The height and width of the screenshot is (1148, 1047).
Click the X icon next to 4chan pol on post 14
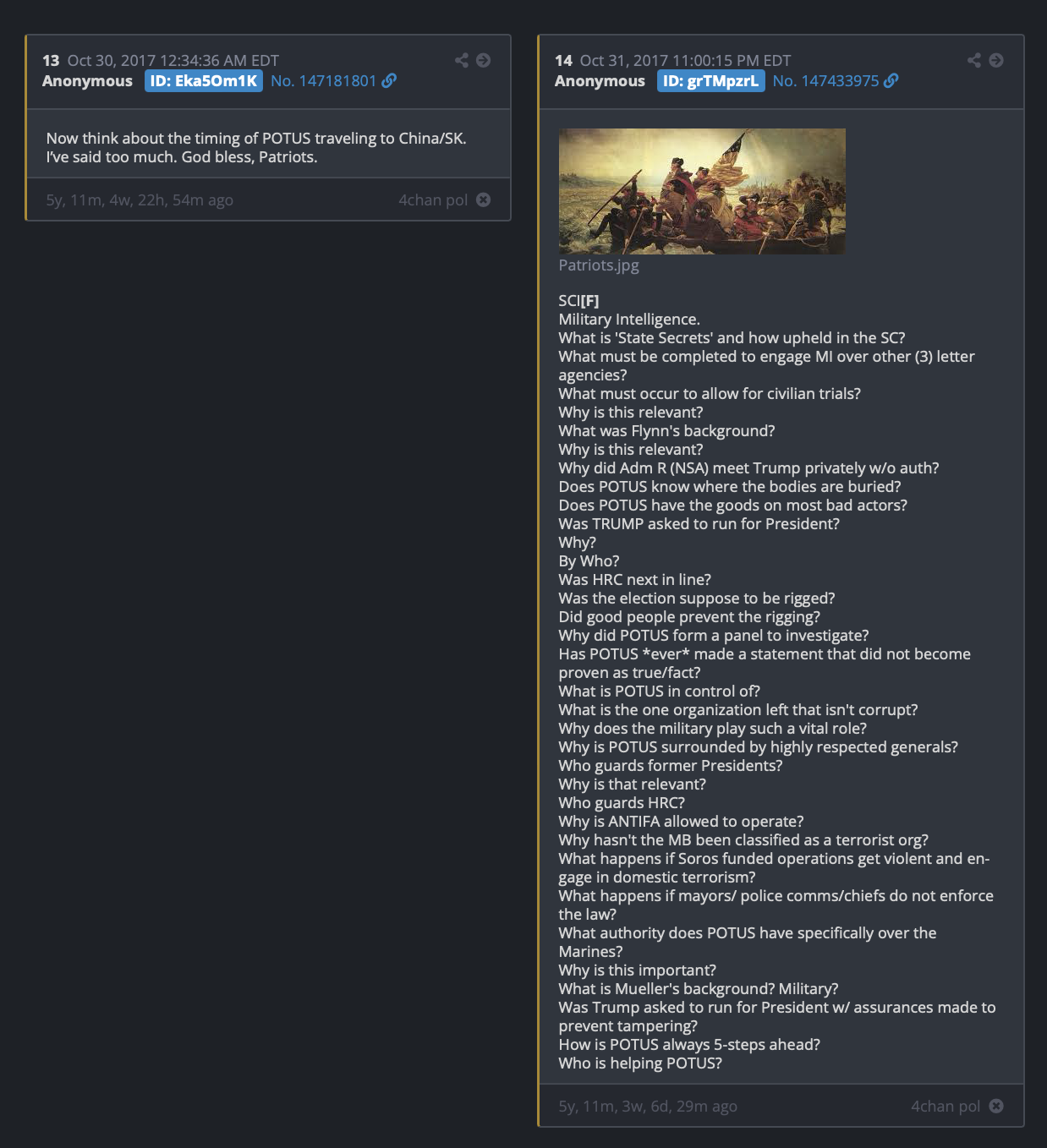click(x=996, y=1106)
